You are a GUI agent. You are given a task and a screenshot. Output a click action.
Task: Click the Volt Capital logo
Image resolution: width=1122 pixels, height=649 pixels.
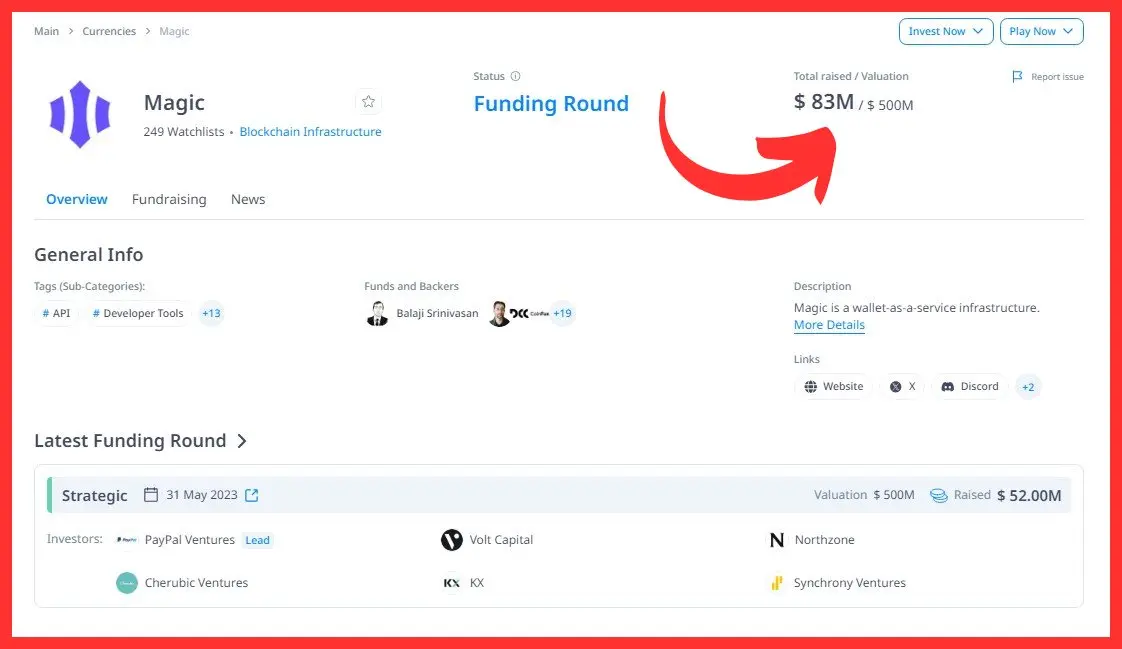pos(452,540)
